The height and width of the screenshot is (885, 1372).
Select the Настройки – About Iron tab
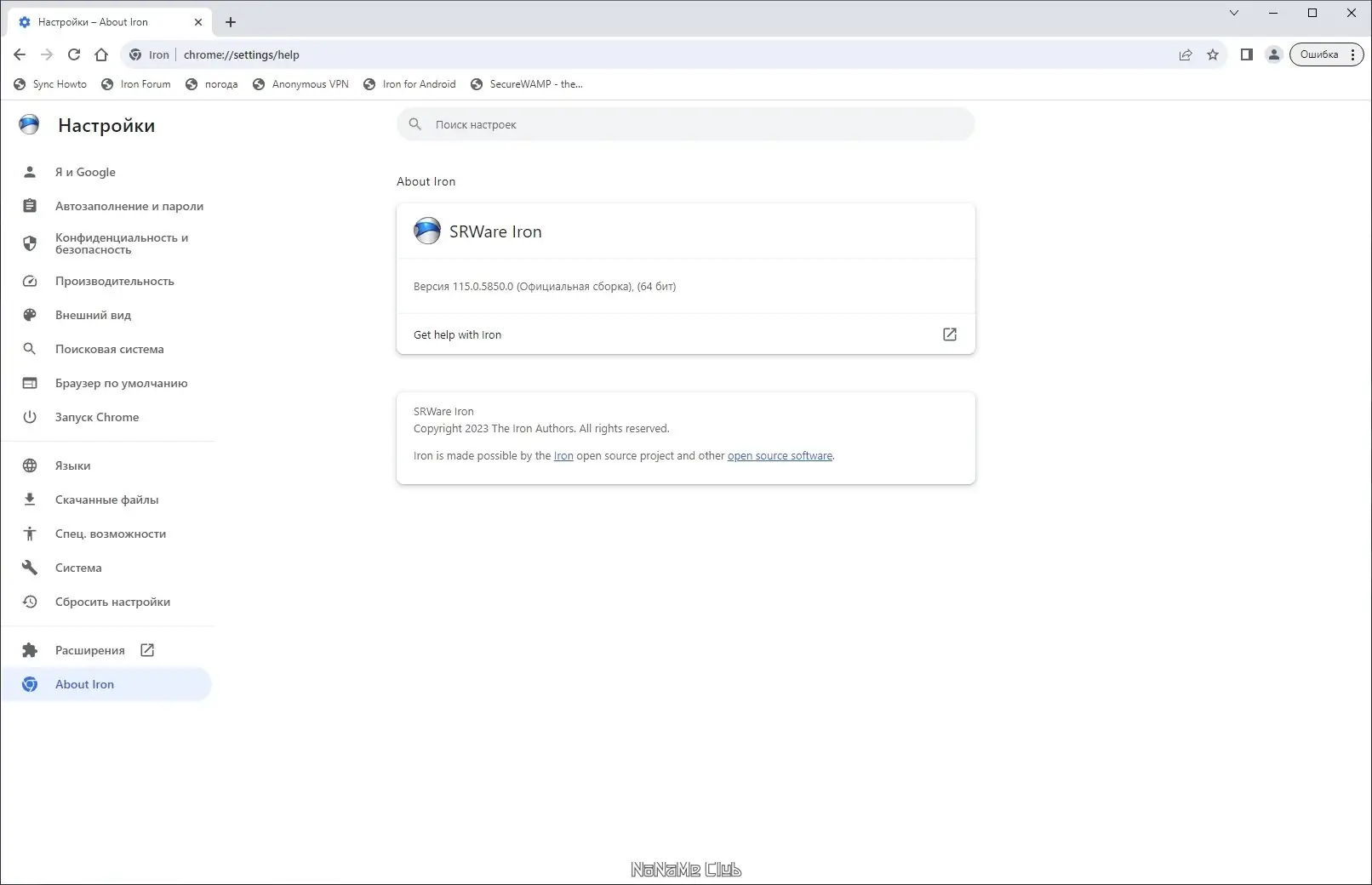[x=108, y=22]
